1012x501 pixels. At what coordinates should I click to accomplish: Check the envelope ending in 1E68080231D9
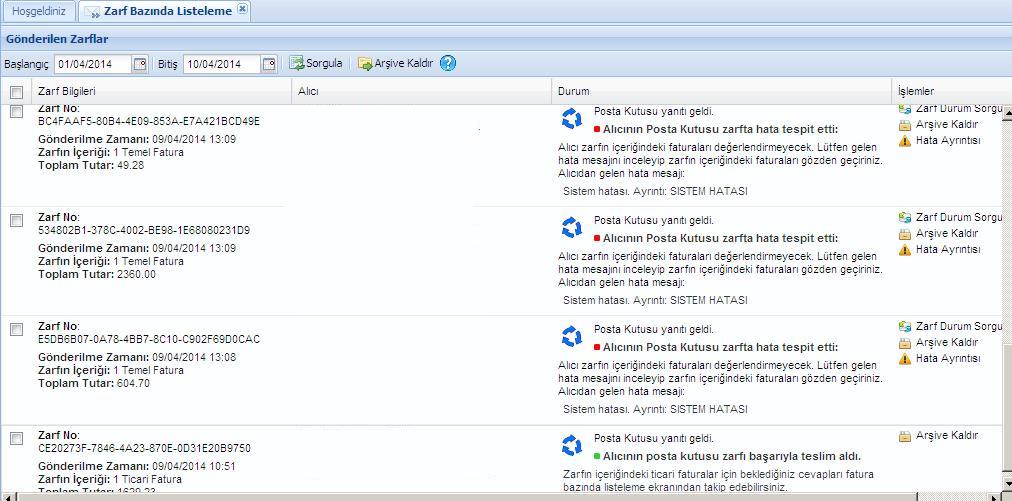click(x=16, y=221)
